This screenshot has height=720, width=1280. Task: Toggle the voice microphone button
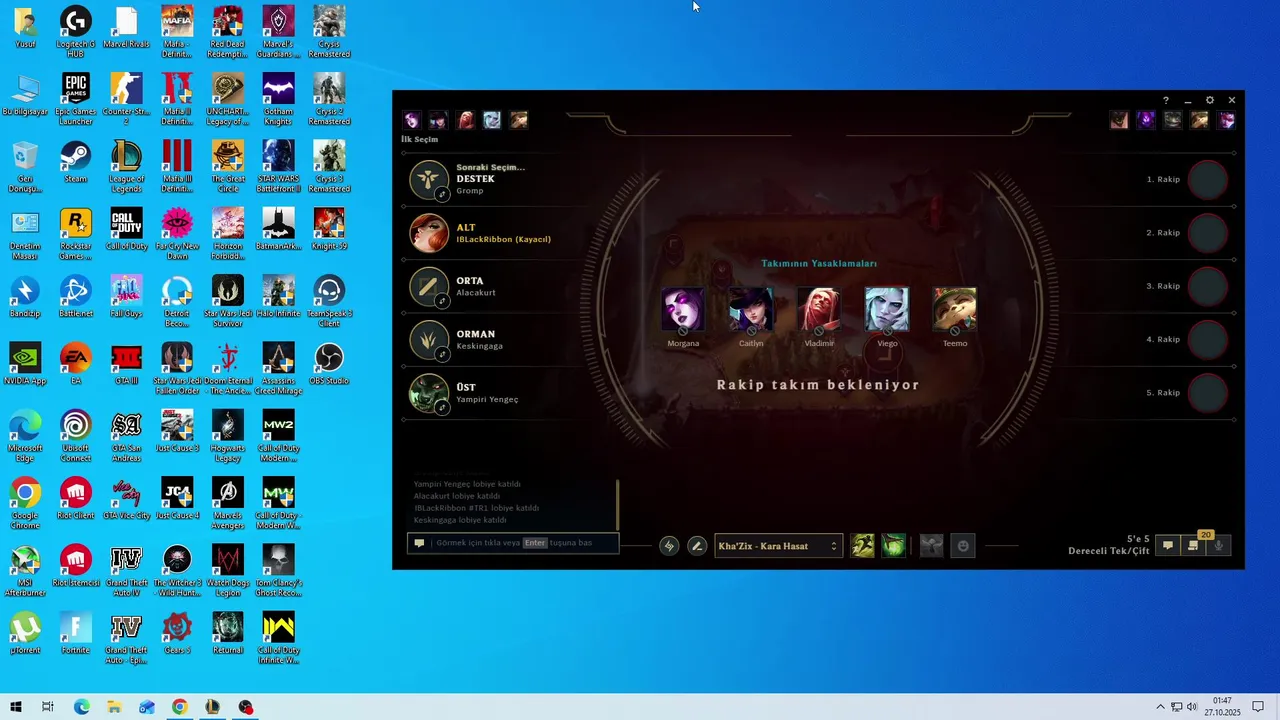pos(1219,545)
